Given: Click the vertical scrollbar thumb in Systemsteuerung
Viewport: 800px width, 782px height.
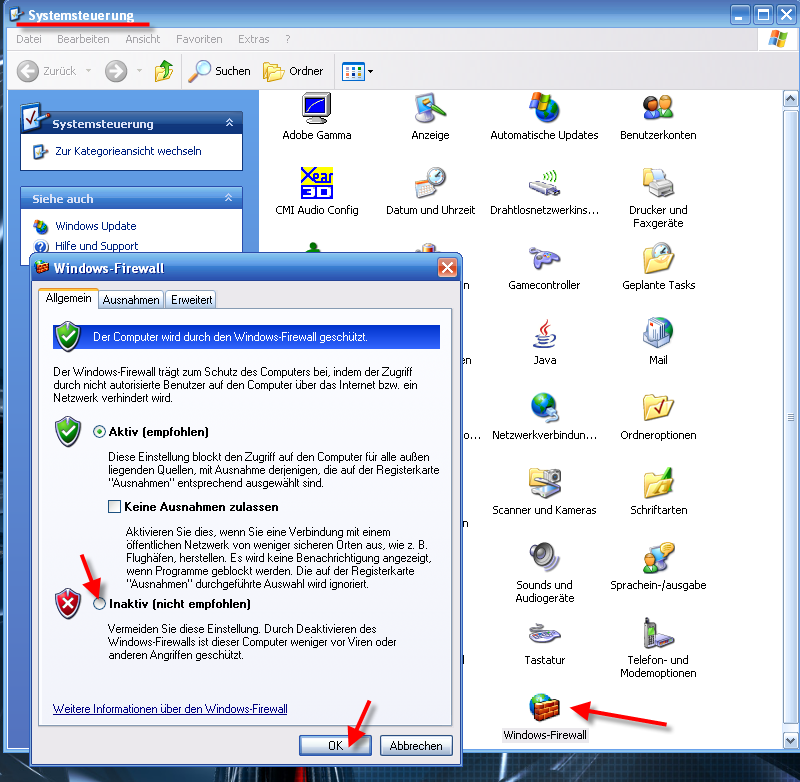Looking at the screenshot, I should coord(790,418).
